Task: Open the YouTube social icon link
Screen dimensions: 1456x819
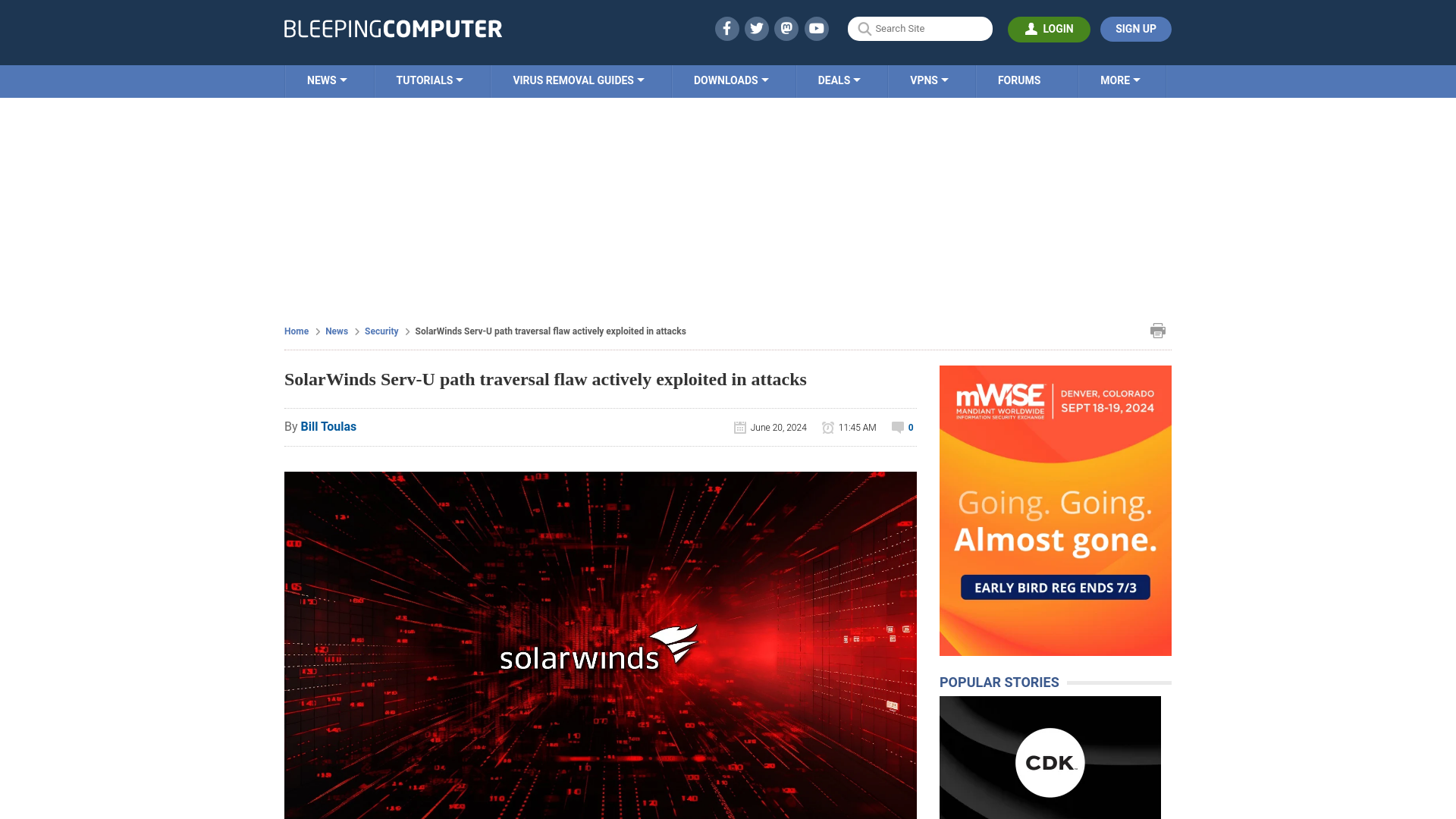Action: [x=817, y=28]
